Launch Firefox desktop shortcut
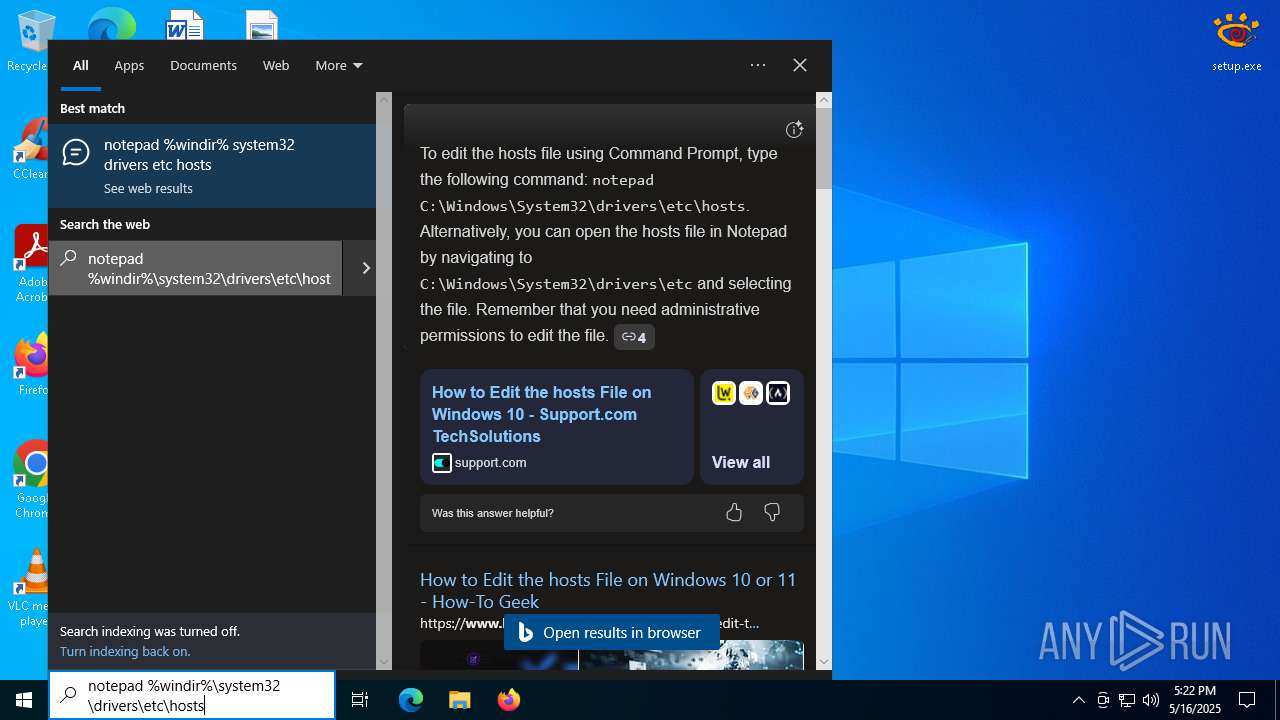 coord(31,365)
